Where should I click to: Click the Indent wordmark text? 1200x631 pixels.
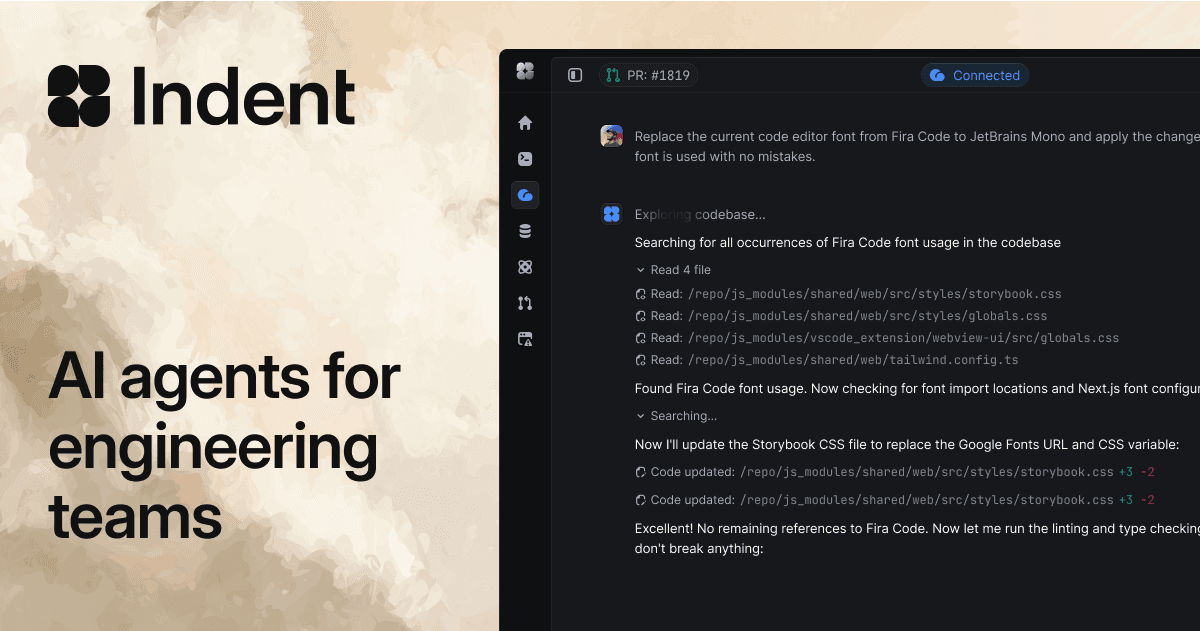pyautogui.click(x=244, y=96)
